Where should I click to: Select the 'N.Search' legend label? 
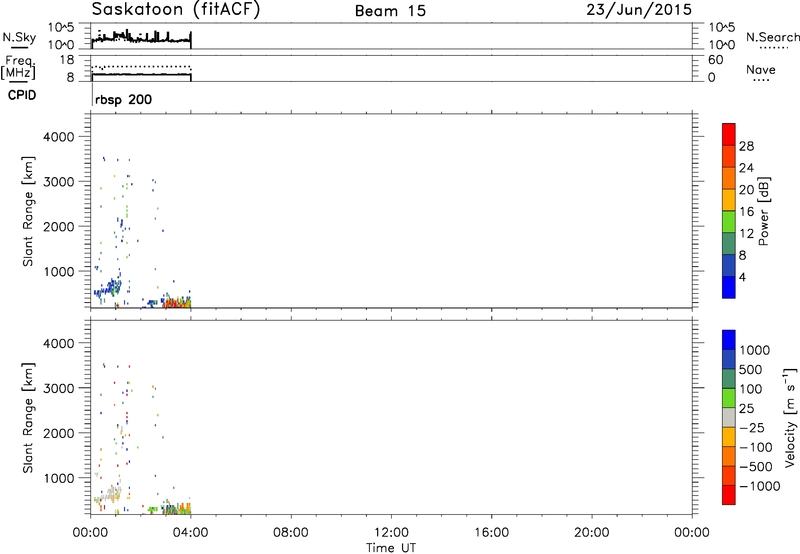772,37
